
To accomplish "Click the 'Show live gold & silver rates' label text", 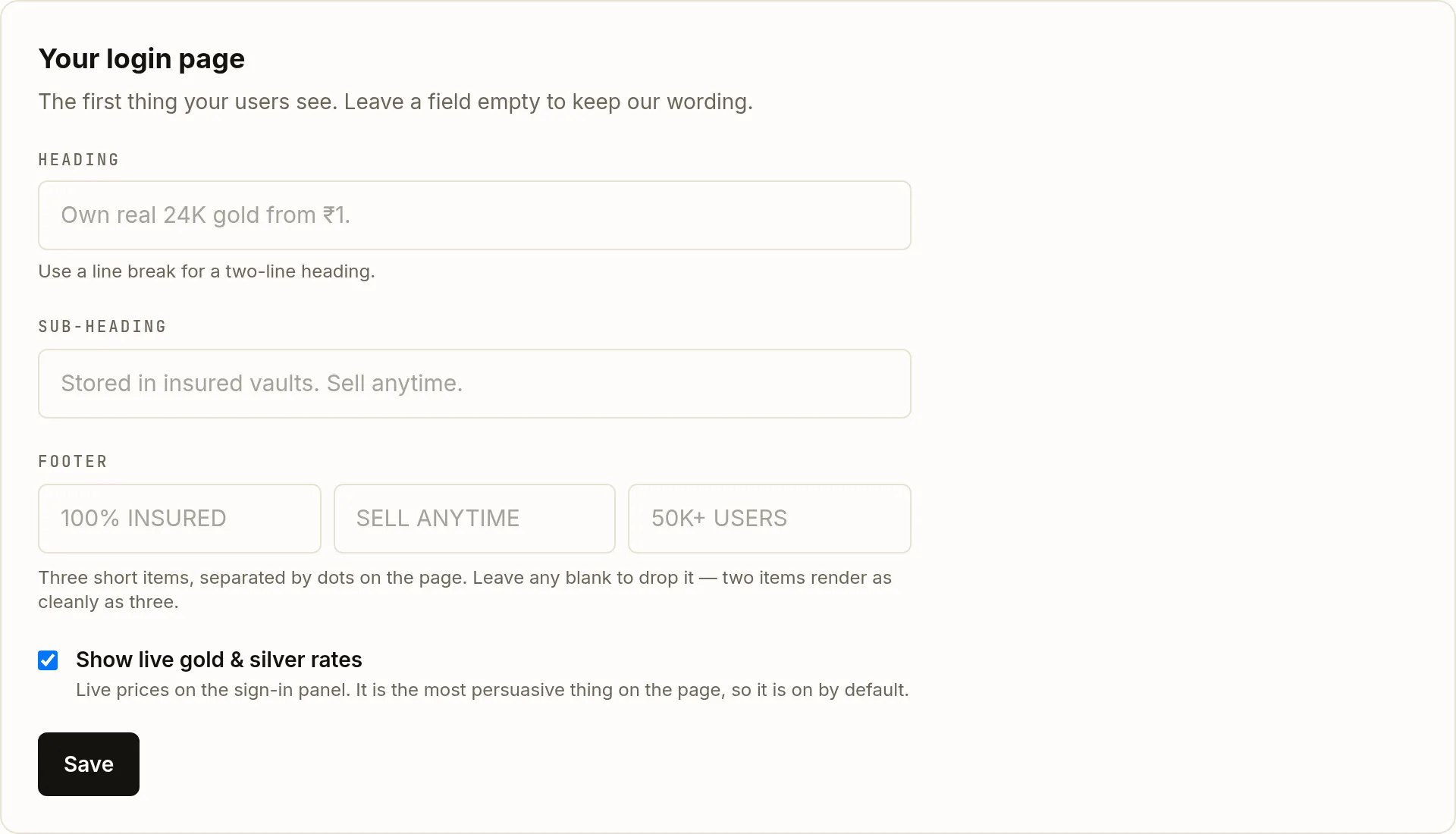I will (219, 660).
